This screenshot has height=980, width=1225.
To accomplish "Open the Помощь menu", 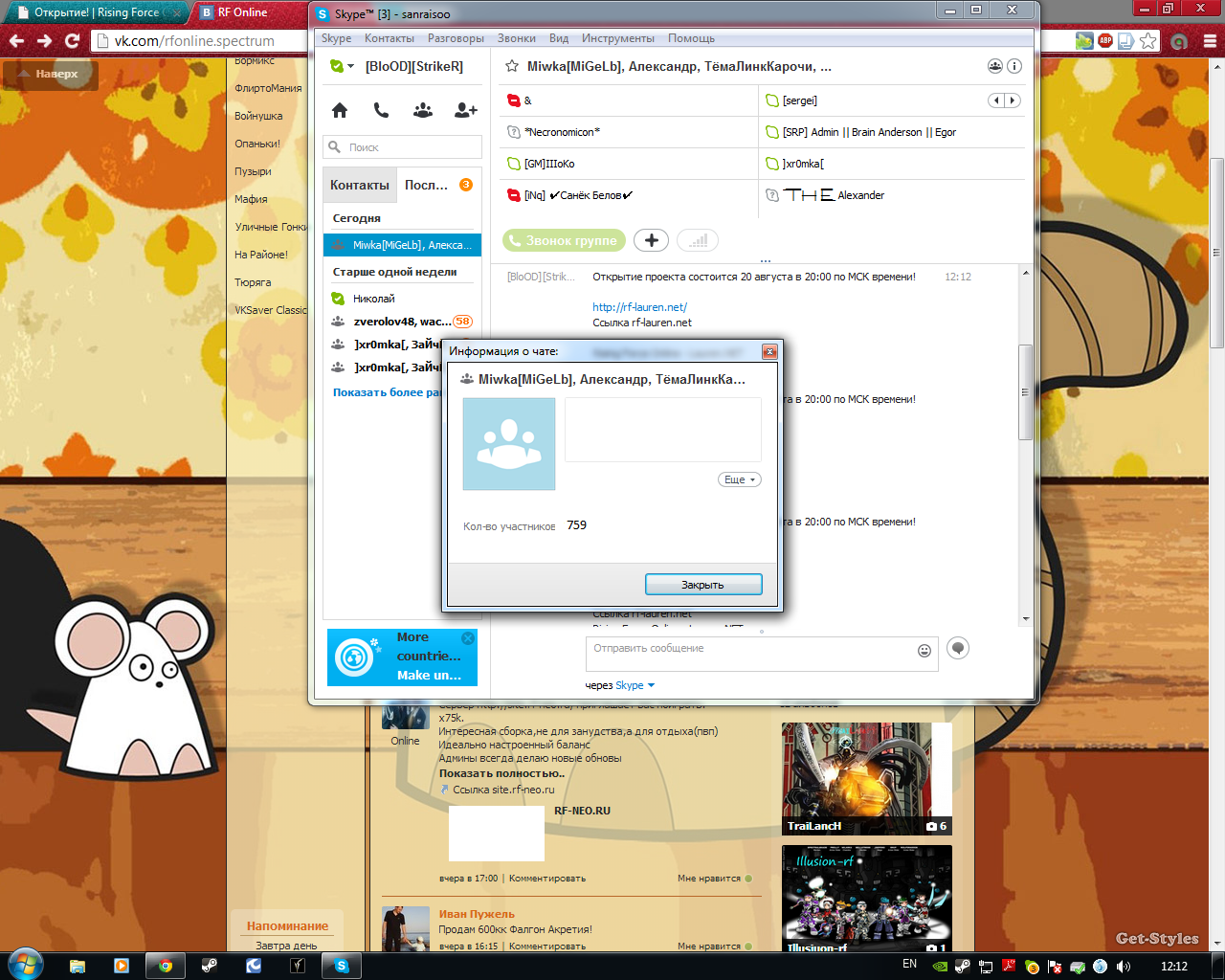I will 692,38.
